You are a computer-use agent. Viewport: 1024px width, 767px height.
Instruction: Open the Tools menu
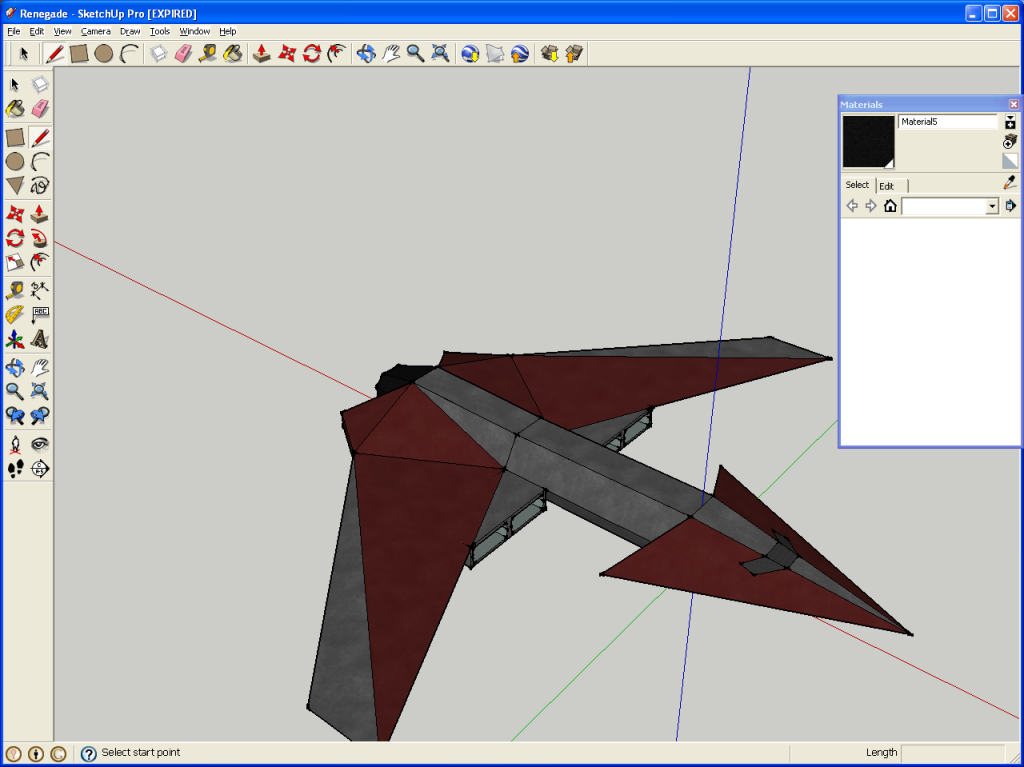pyautogui.click(x=159, y=31)
